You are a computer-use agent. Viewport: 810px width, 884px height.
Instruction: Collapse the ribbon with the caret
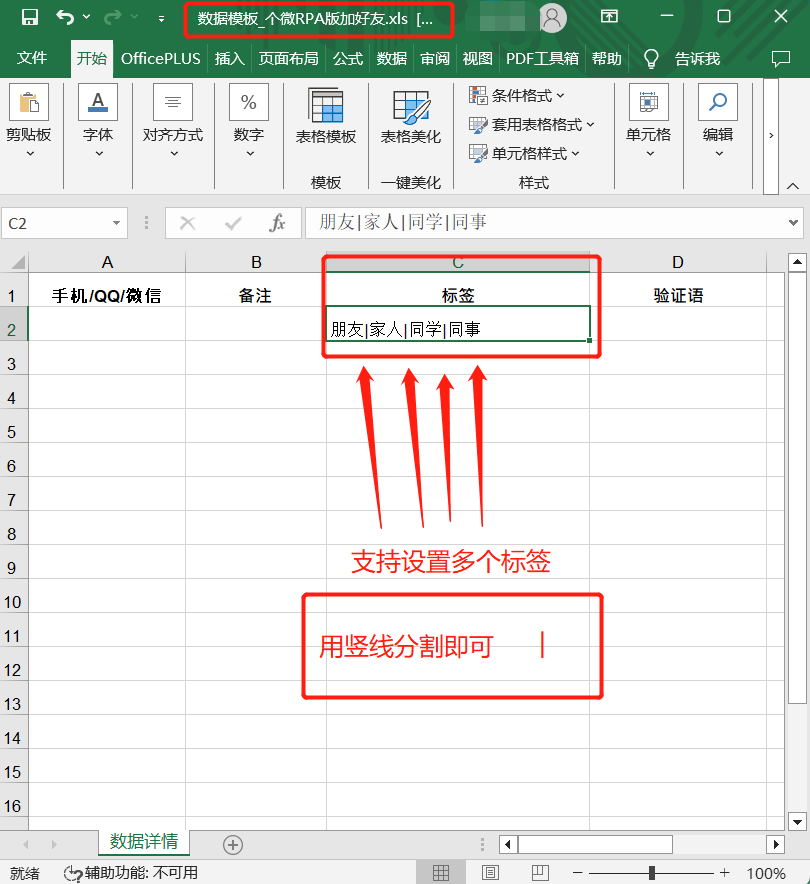[793, 186]
